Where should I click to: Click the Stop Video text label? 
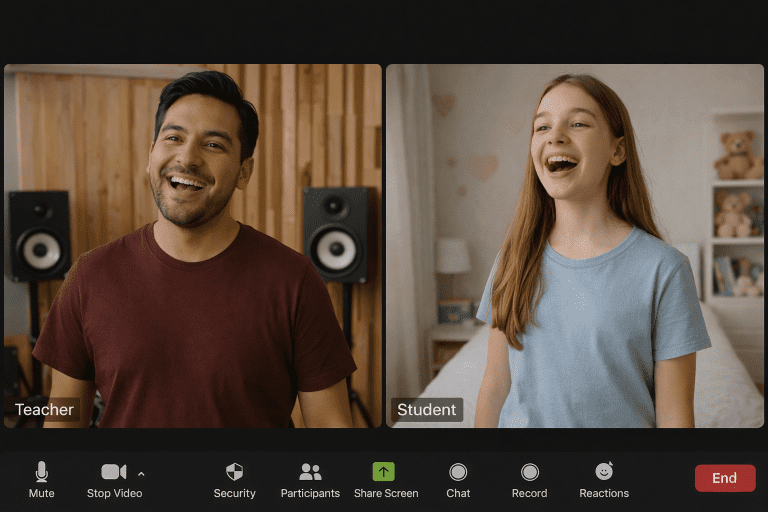114,493
